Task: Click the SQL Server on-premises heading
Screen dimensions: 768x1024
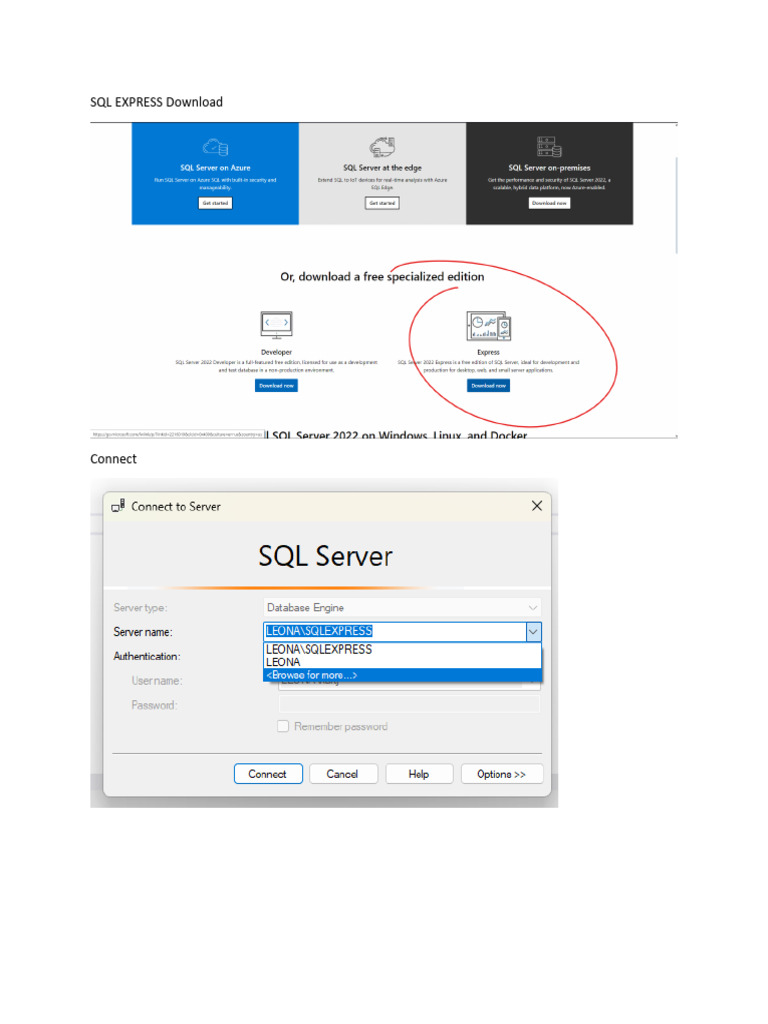Action: pos(549,168)
